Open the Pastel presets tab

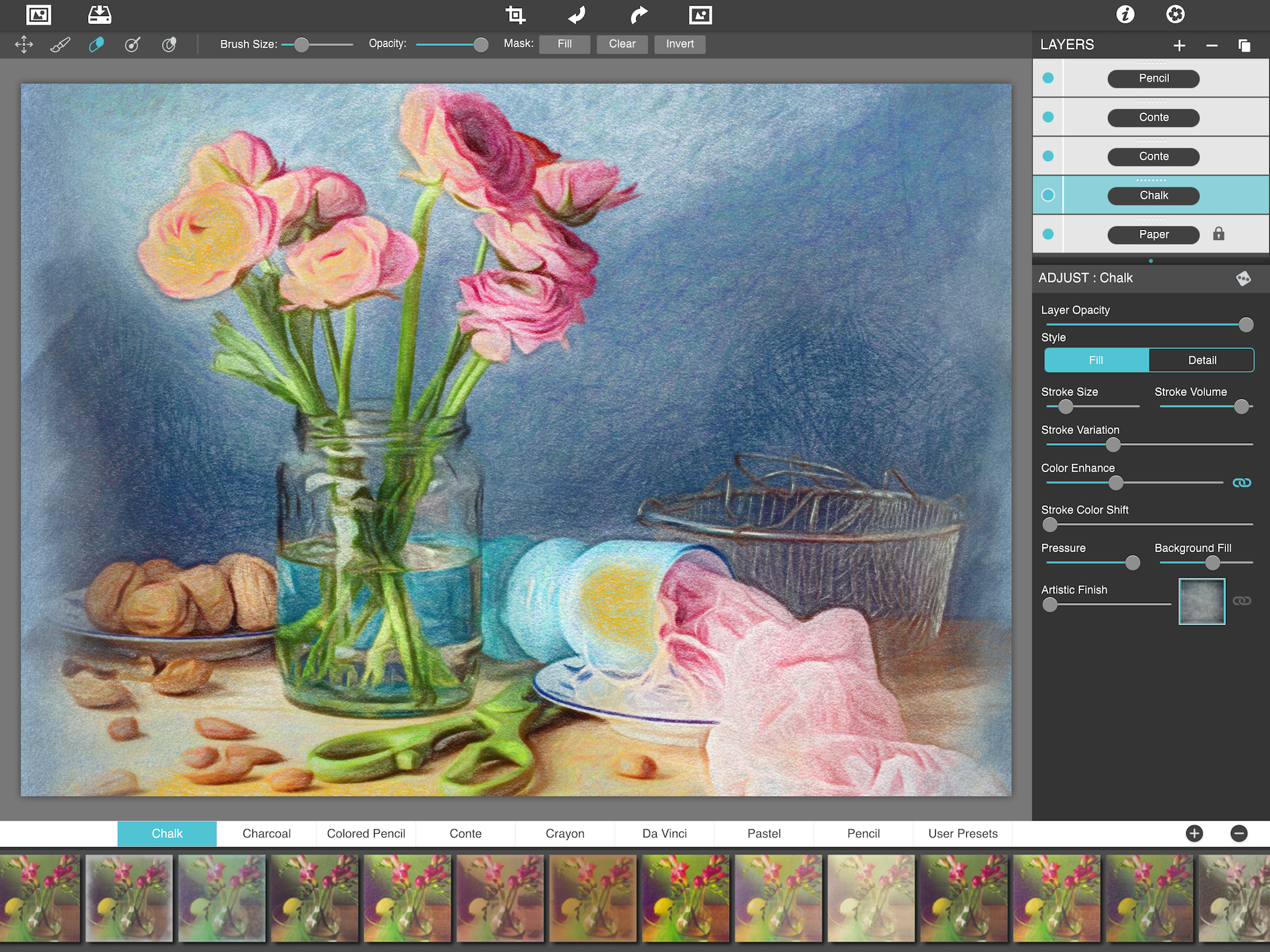(x=764, y=834)
